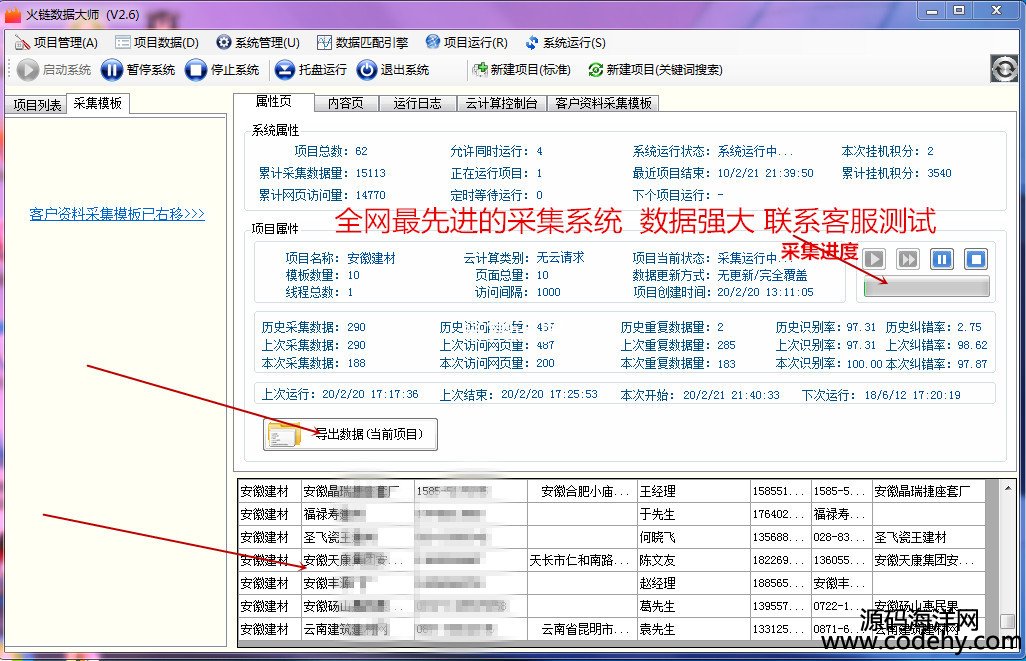The height and width of the screenshot is (661, 1026).
Task: Create a keyword search project 新建项目(关键词搜索)
Action: (x=656, y=69)
